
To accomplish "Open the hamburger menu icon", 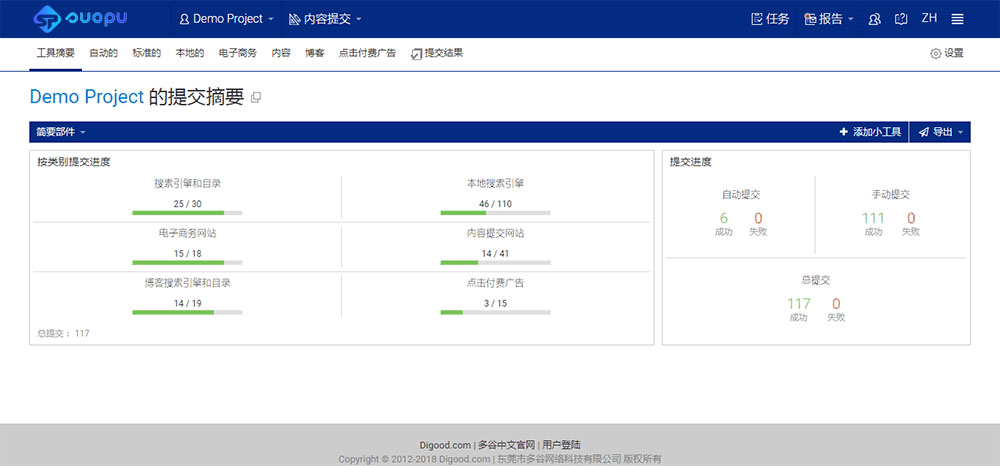I will 957,19.
